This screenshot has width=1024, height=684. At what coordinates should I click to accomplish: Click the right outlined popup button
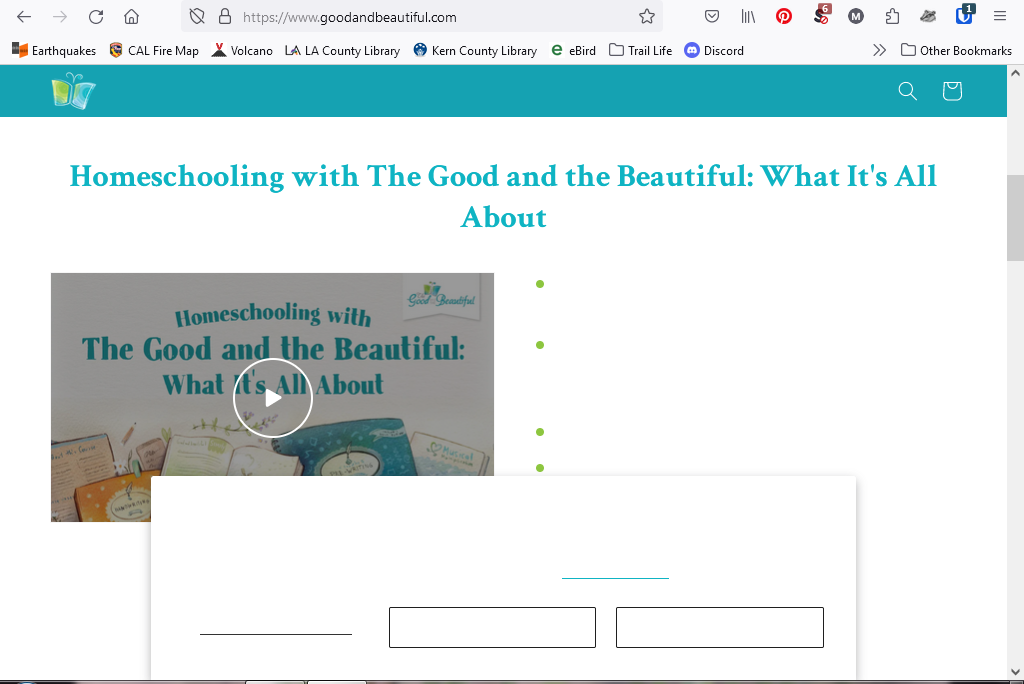click(720, 627)
